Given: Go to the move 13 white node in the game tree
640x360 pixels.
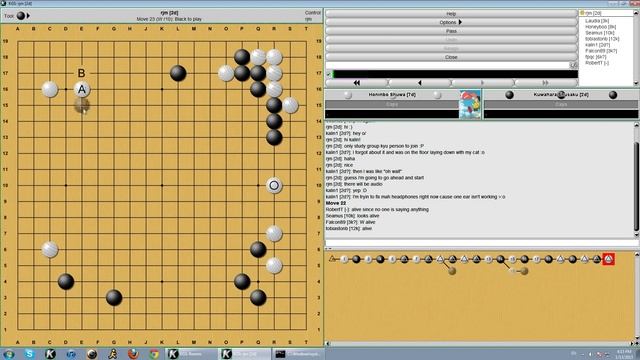Looking at the screenshot, I should [x=489, y=259].
